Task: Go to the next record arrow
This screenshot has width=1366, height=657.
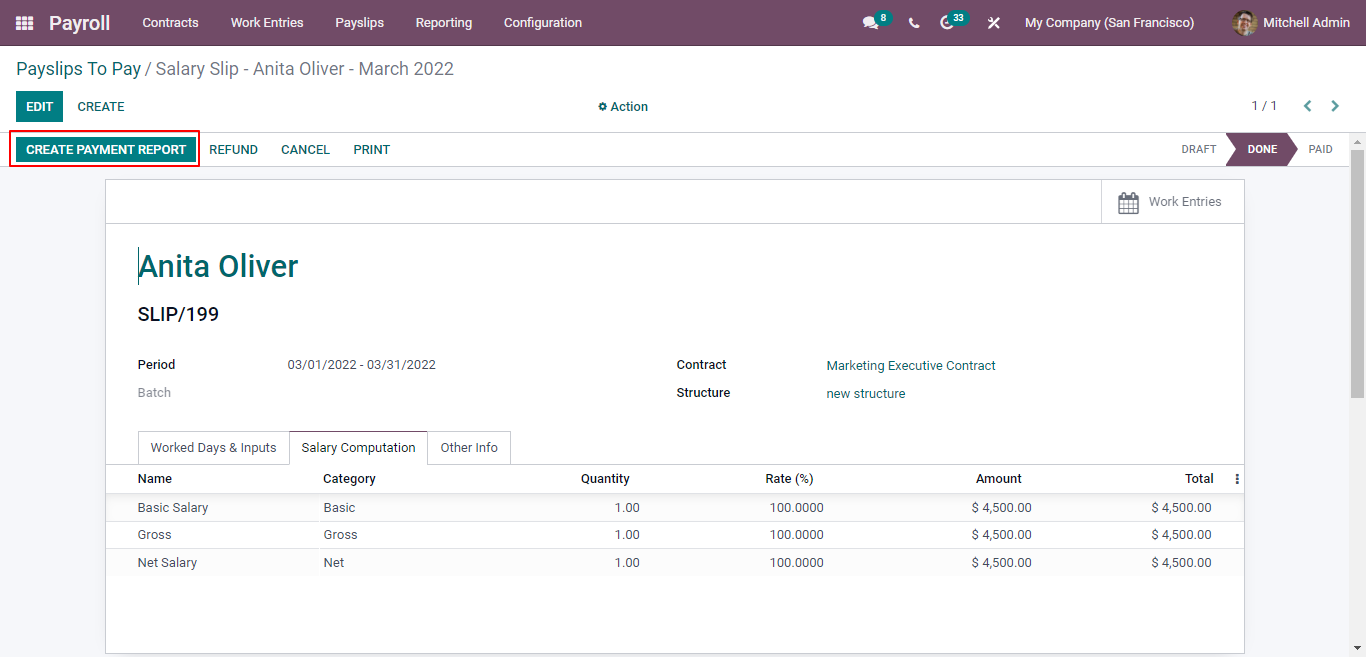Action: [x=1335, y=106]
